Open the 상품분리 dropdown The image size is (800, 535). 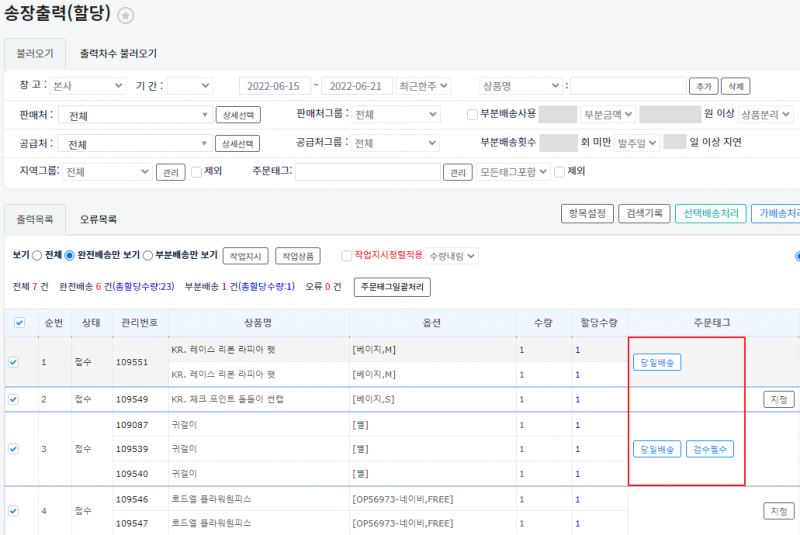pos(765,115)
